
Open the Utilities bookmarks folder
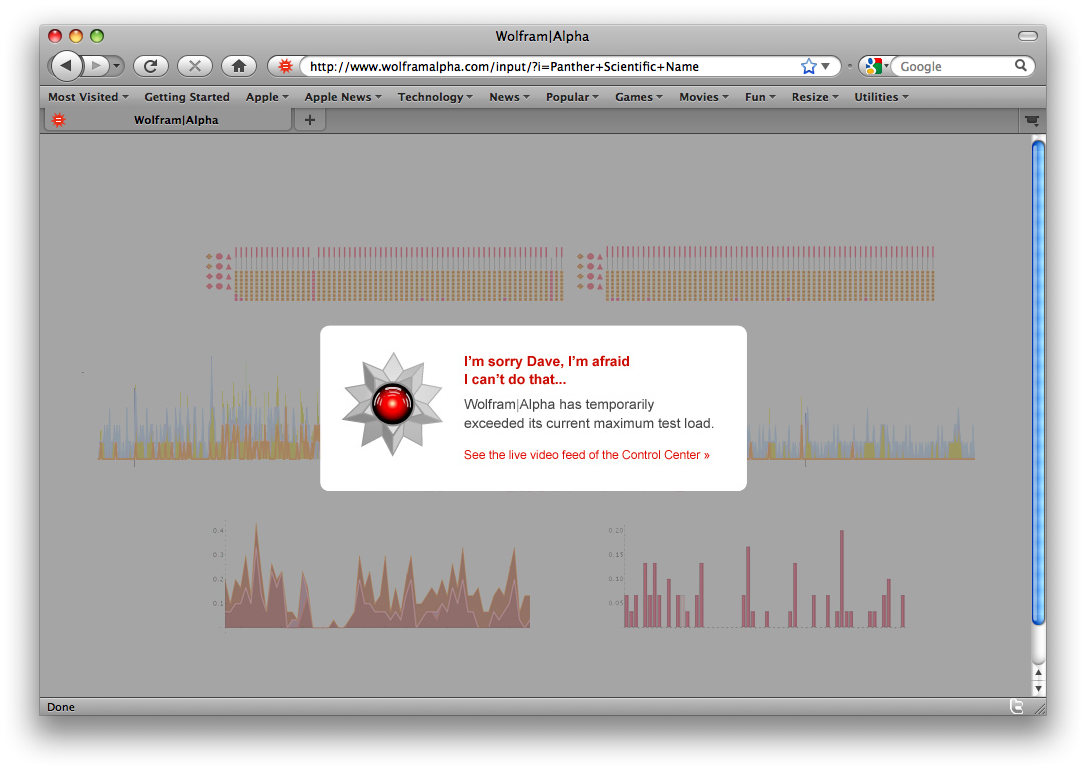881,97
